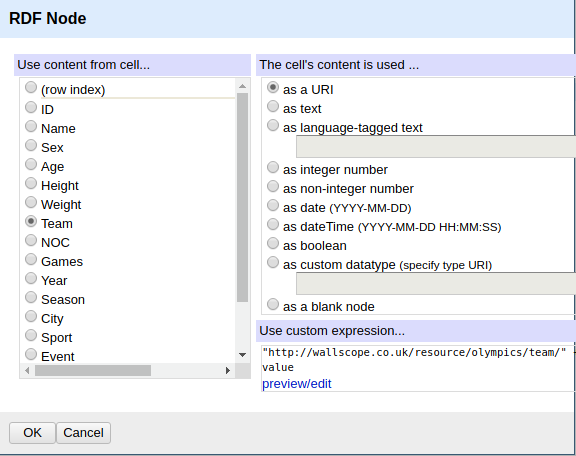Screen dimensions: 576x456
Task: Set content used as text
Action: click(x=273, y=107)
